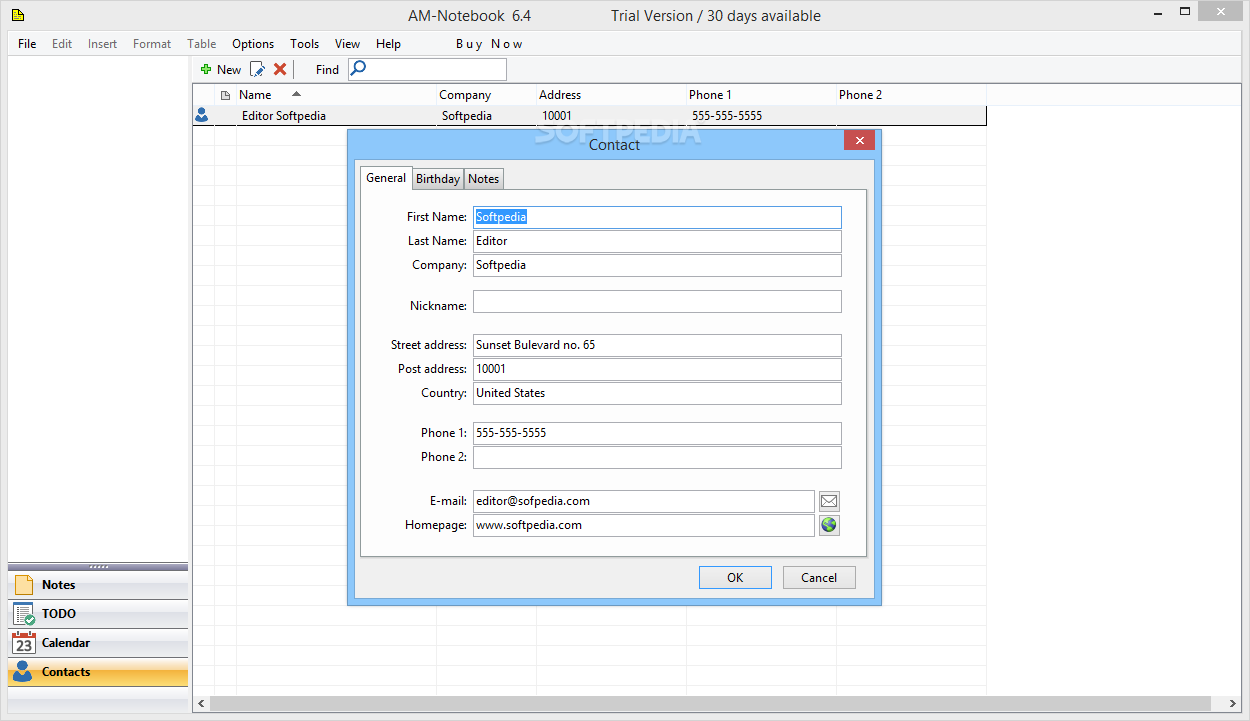
Task: Select the Contacts section in sidebar
Action: point(98,672)
